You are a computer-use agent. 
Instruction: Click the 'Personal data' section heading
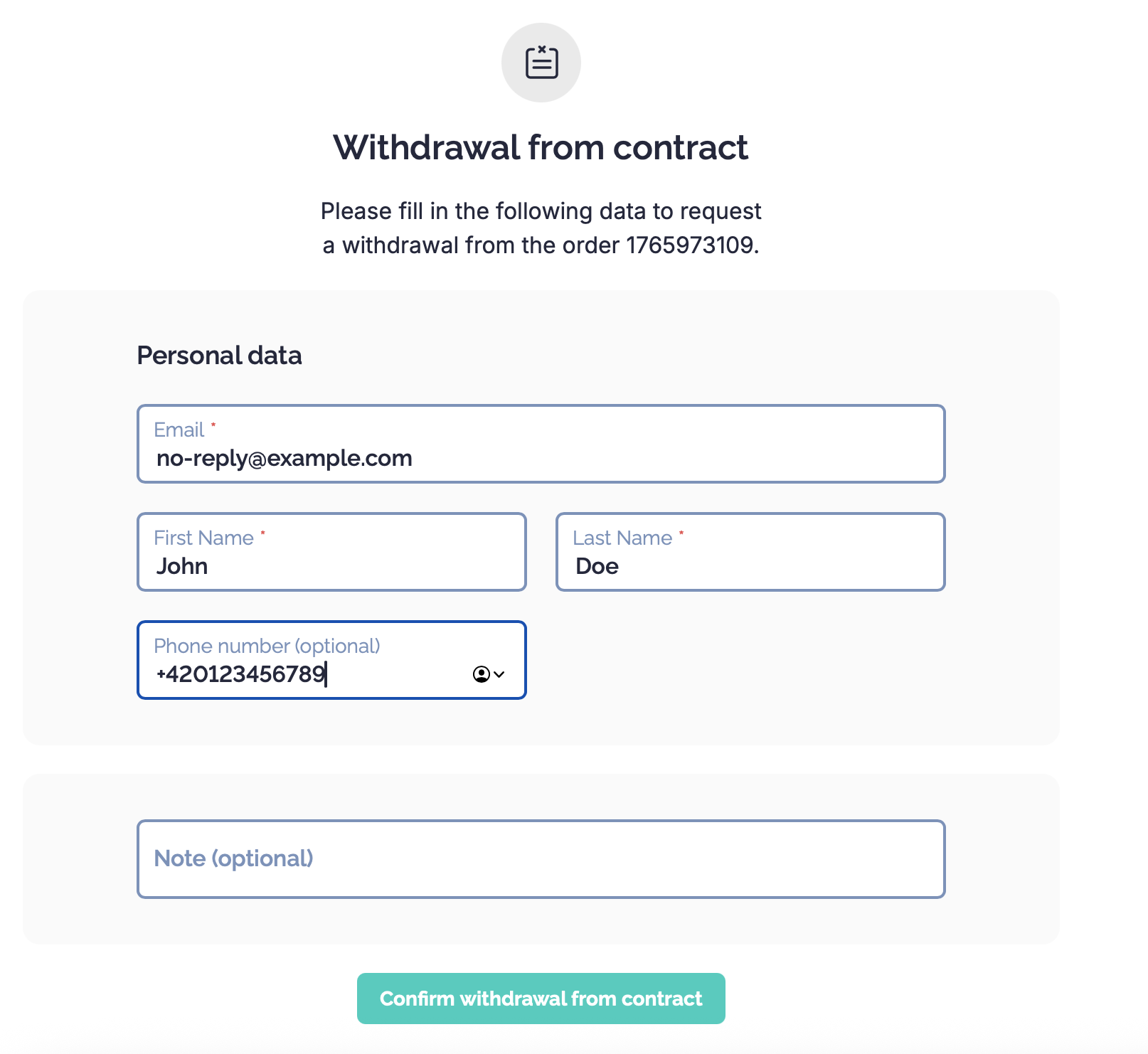(x=219, y=356)
